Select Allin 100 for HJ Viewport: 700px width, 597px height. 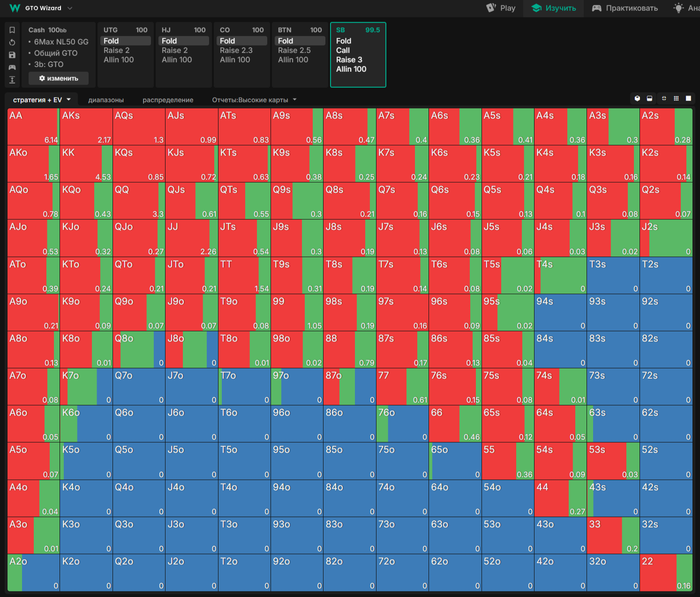coord(177,60)
